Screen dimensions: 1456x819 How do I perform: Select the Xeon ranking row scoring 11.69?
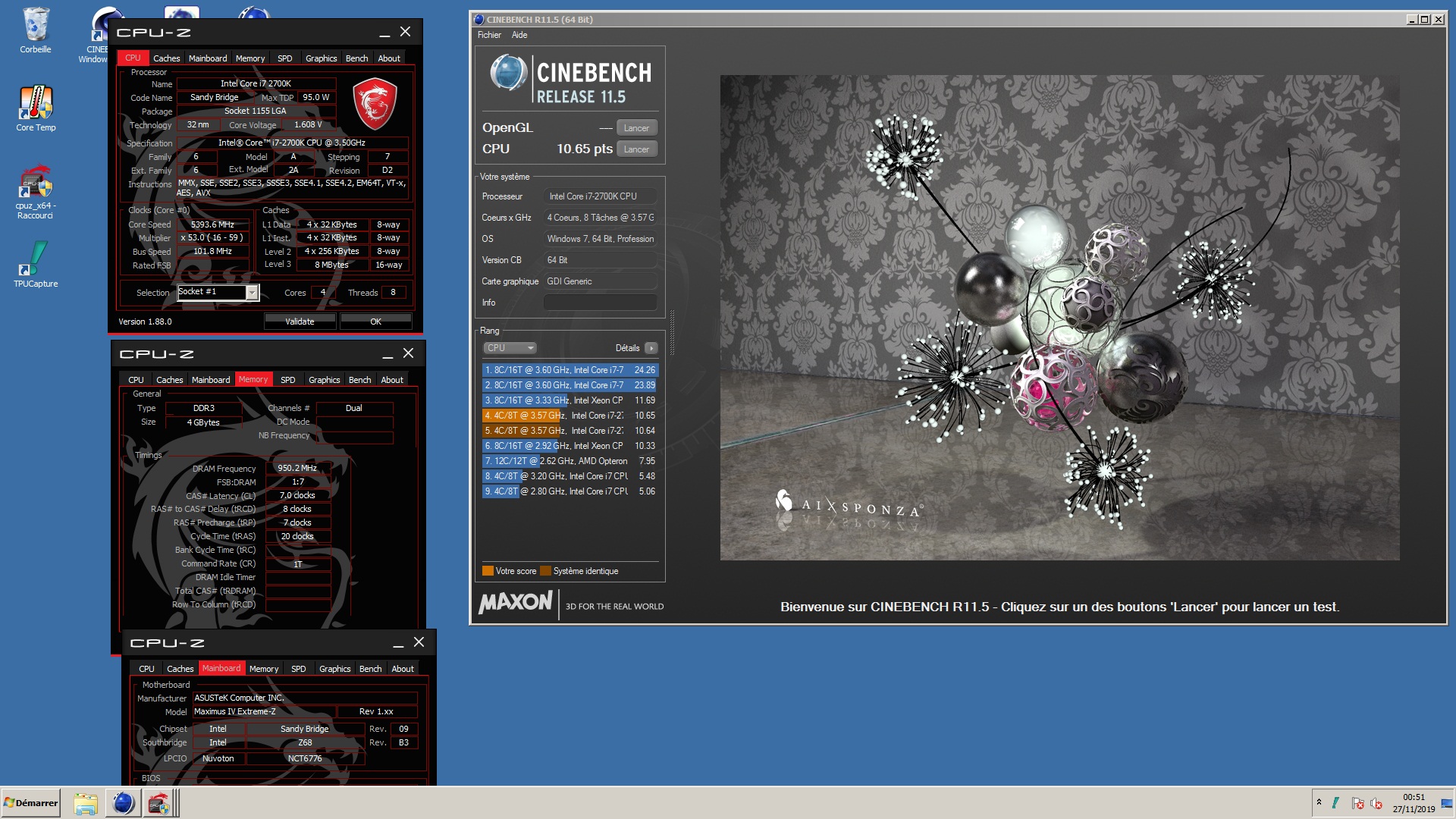tap(570, 400)
